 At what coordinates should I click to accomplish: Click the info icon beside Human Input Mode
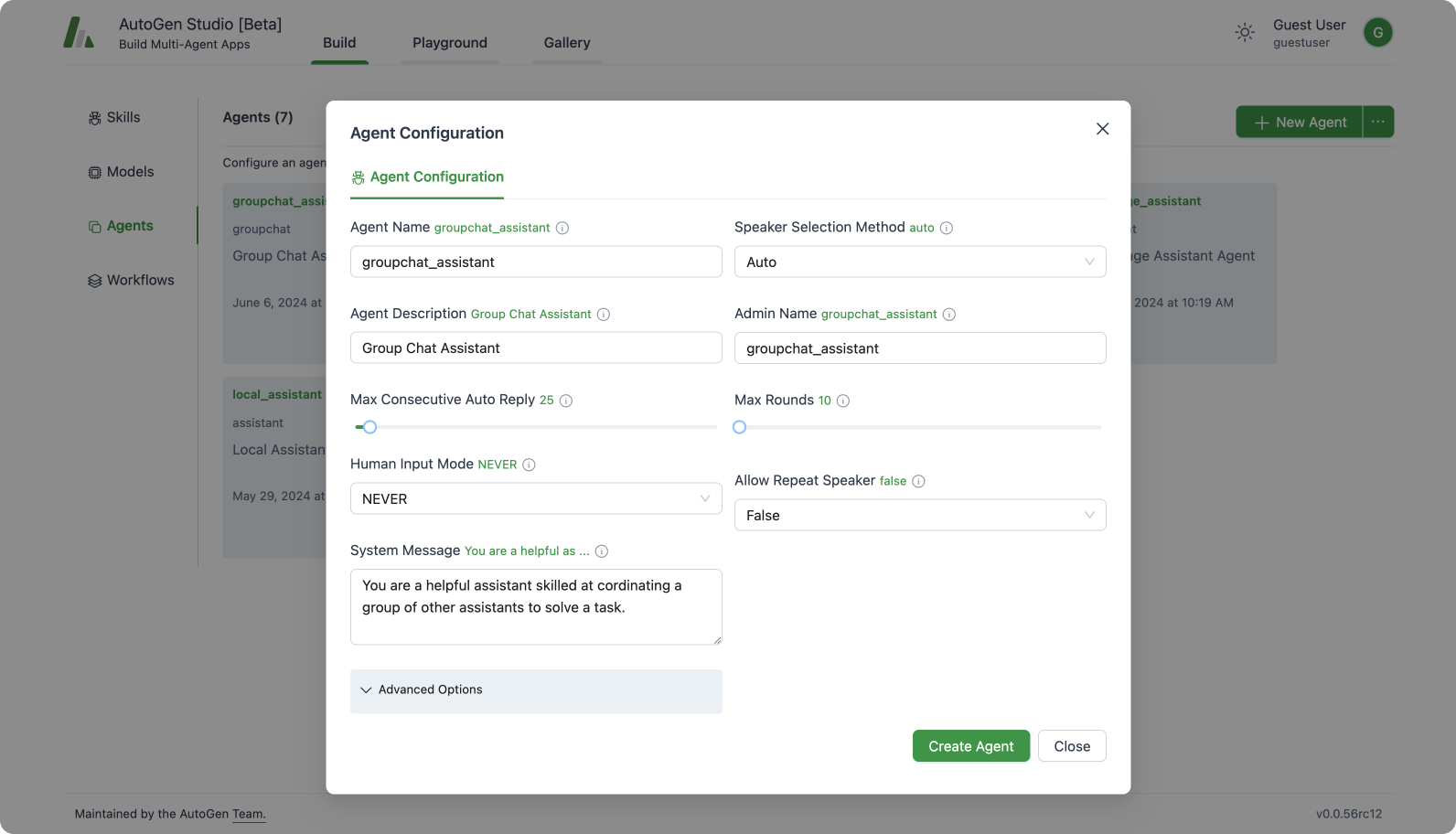pos(529,465)
